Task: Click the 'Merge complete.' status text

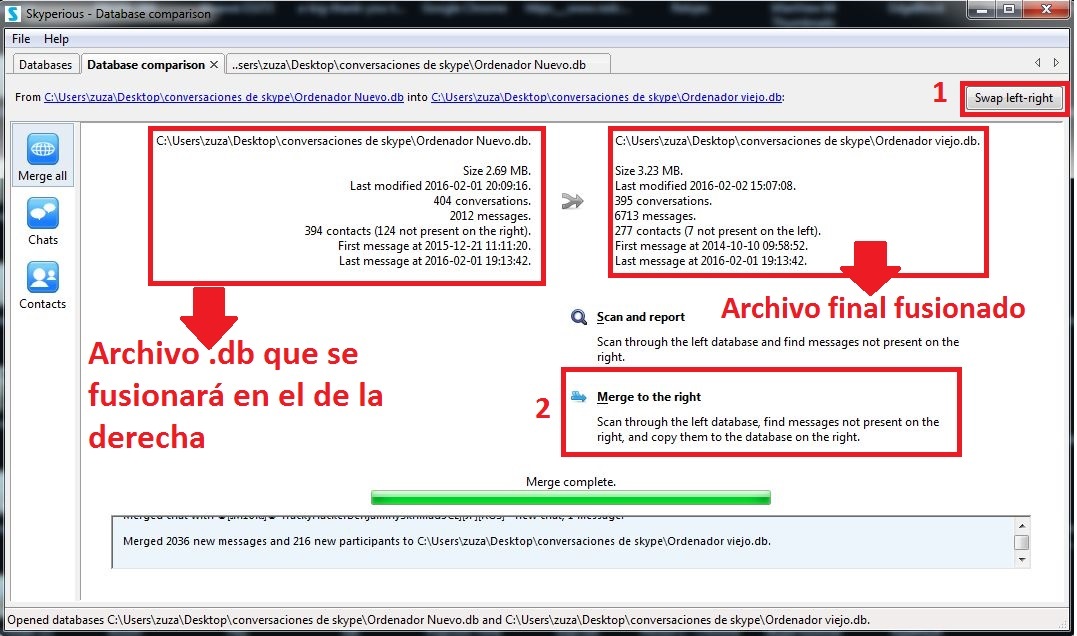Action: pyautogui.click(x=571, y=482)
